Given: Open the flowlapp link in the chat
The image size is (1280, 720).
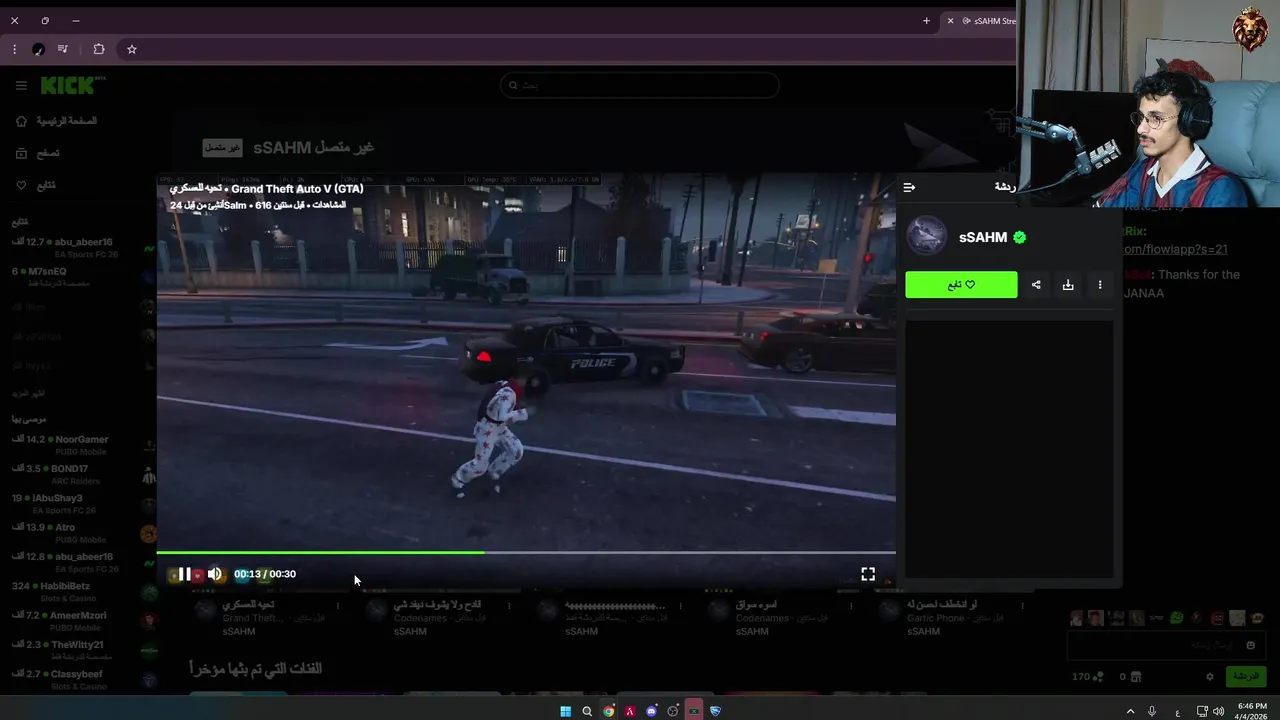Looking at the screenshot, I should click(x=1174, y=249).
